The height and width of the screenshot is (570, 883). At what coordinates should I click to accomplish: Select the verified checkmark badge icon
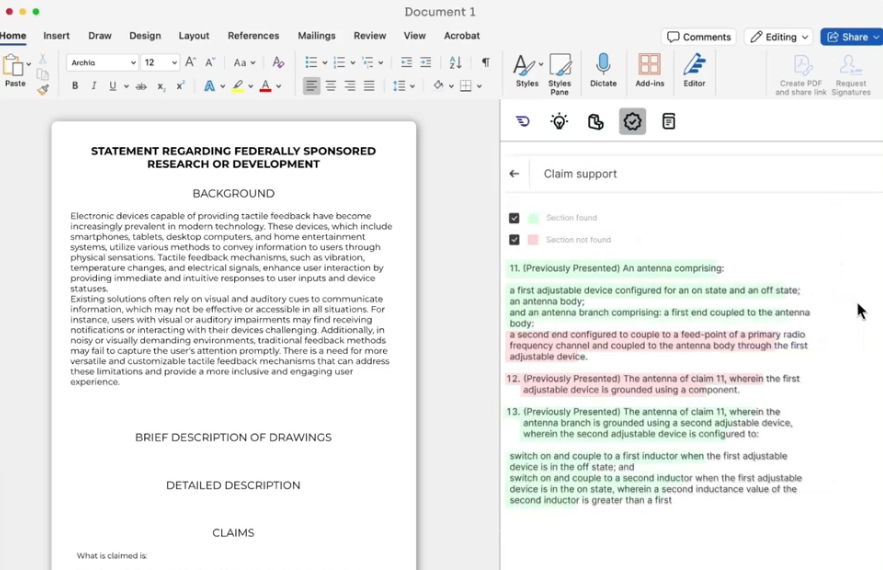(x=632, y=121)
